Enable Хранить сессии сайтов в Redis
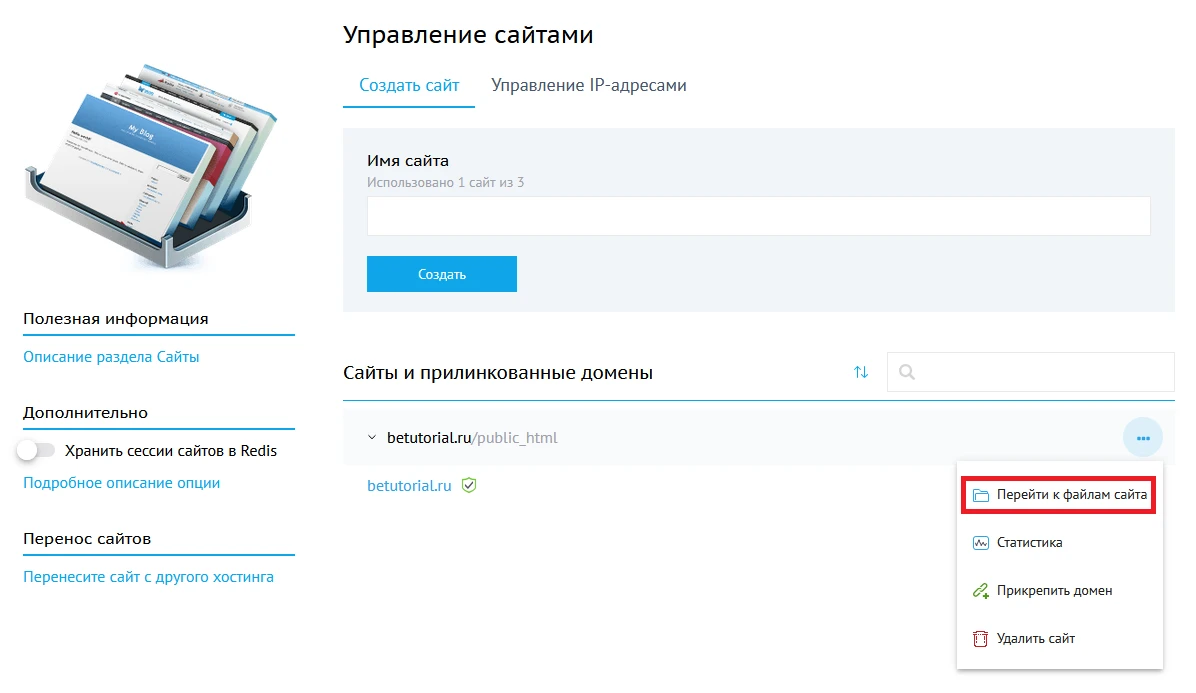Screen dimensions: 1196x693 click(37, 450)
